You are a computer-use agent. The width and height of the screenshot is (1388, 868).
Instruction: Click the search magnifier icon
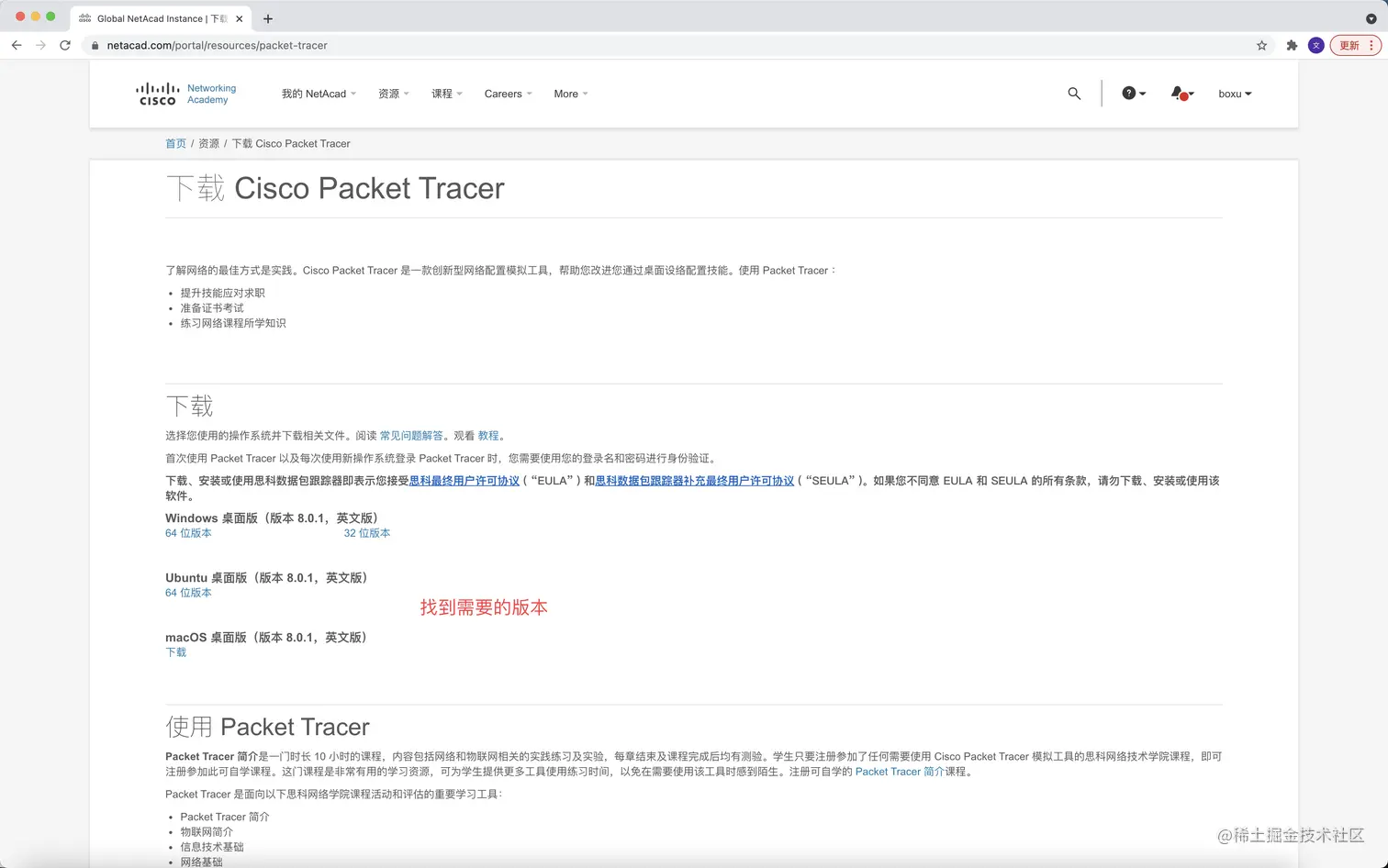[x=1074, y=94]
